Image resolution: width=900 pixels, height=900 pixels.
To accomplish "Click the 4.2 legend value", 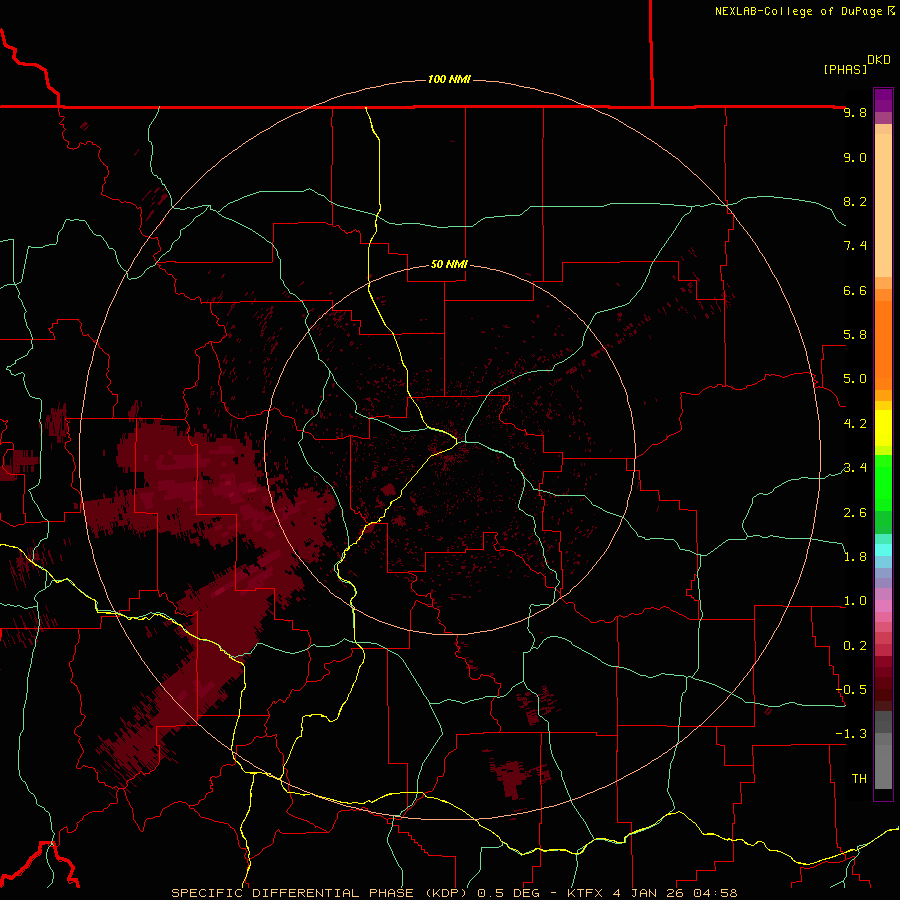I will [855, 424].
